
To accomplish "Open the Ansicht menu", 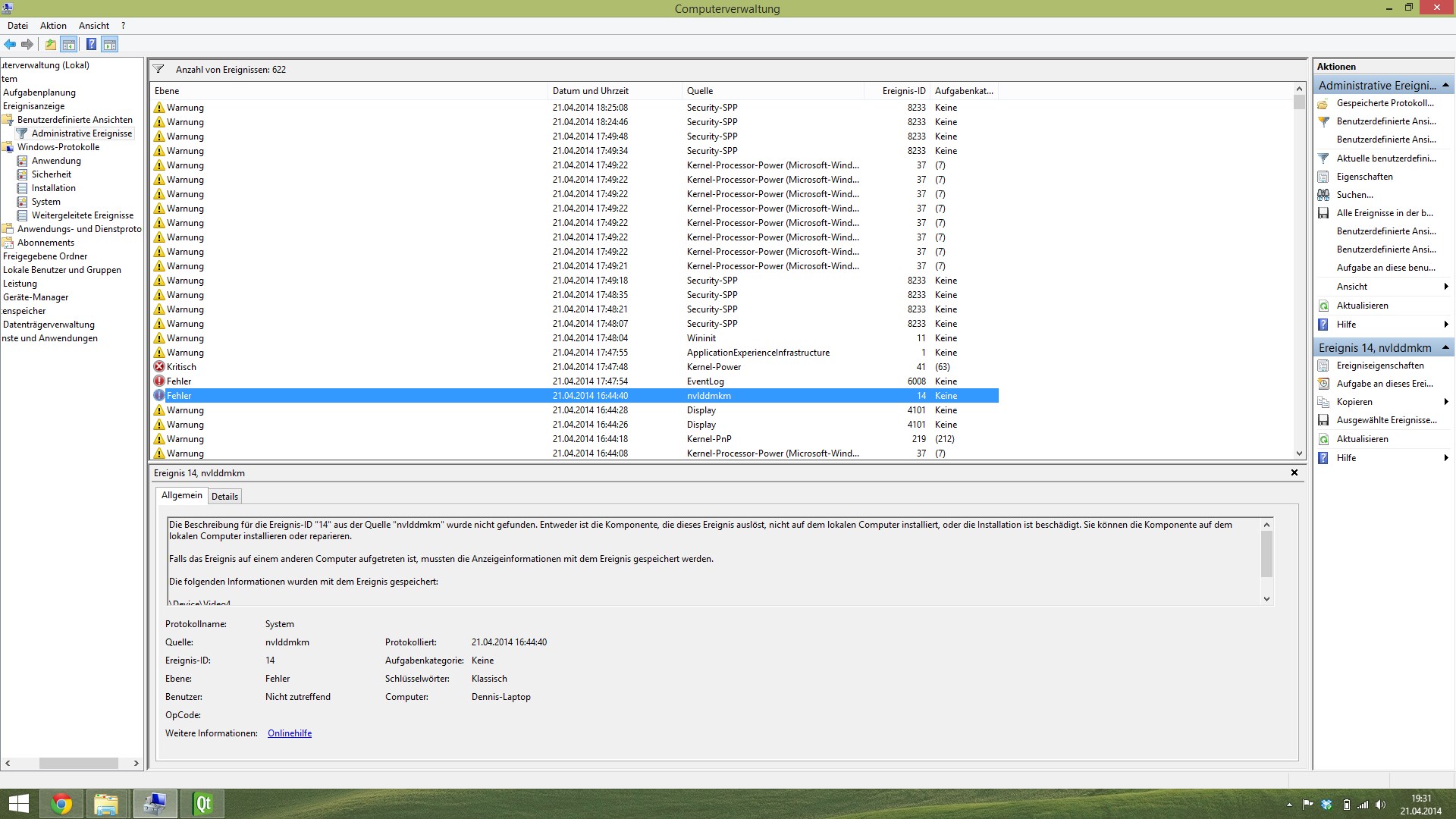I will pos(94,26).
